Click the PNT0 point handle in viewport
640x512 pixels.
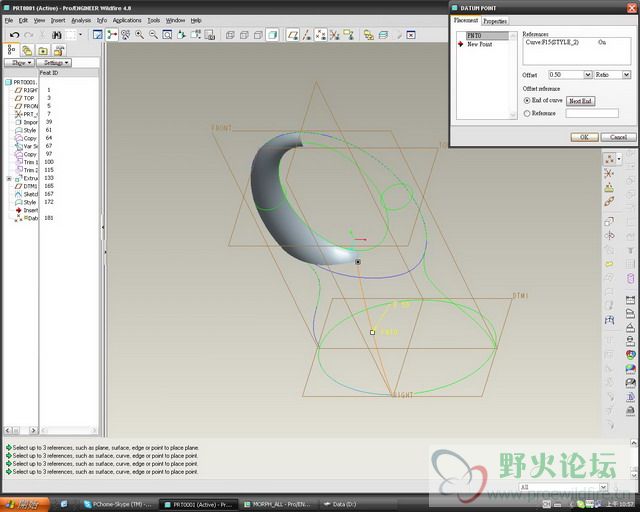[372, 332]
